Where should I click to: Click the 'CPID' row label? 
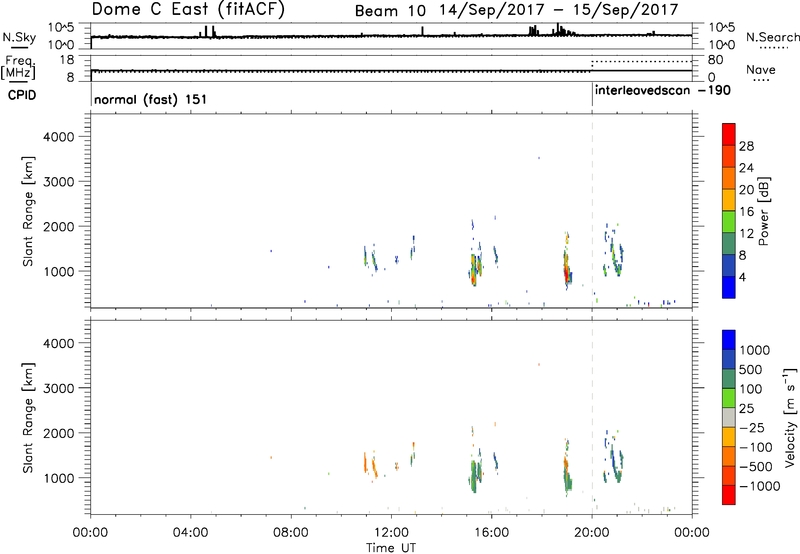22,95
